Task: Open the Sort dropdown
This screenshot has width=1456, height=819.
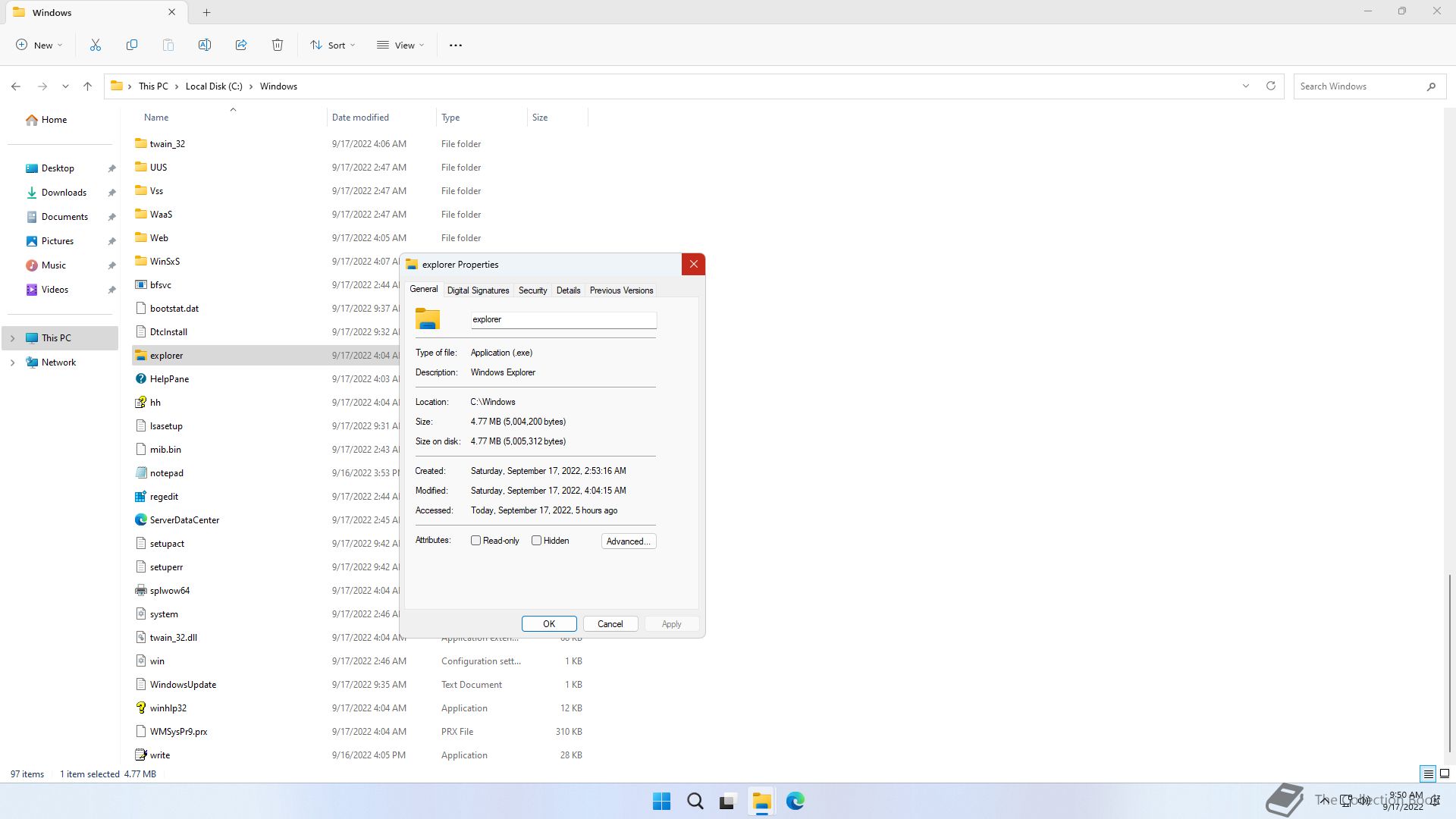Action: coord(332,45)
